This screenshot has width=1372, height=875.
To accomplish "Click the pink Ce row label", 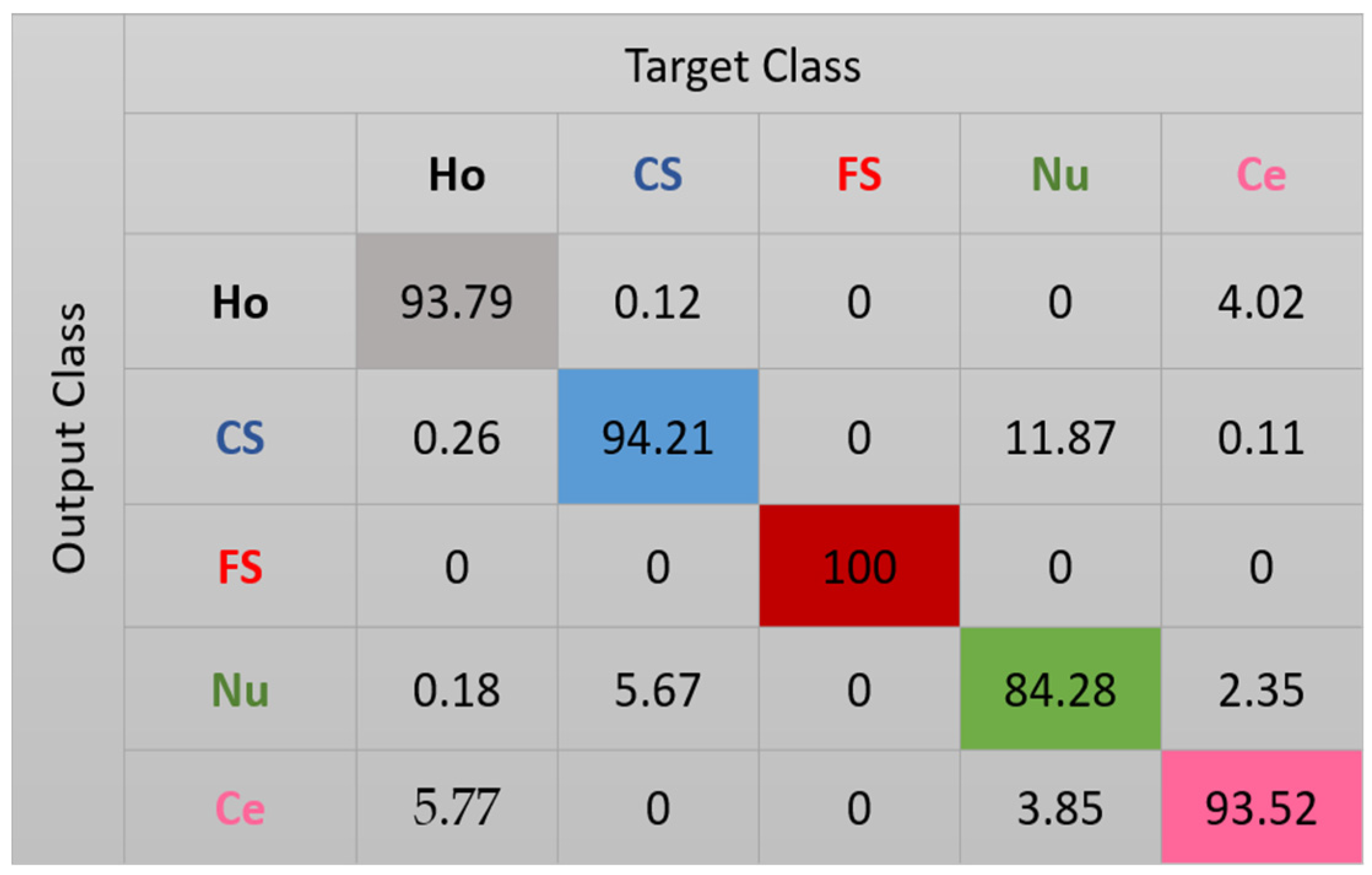I will [x=240, y=808].
